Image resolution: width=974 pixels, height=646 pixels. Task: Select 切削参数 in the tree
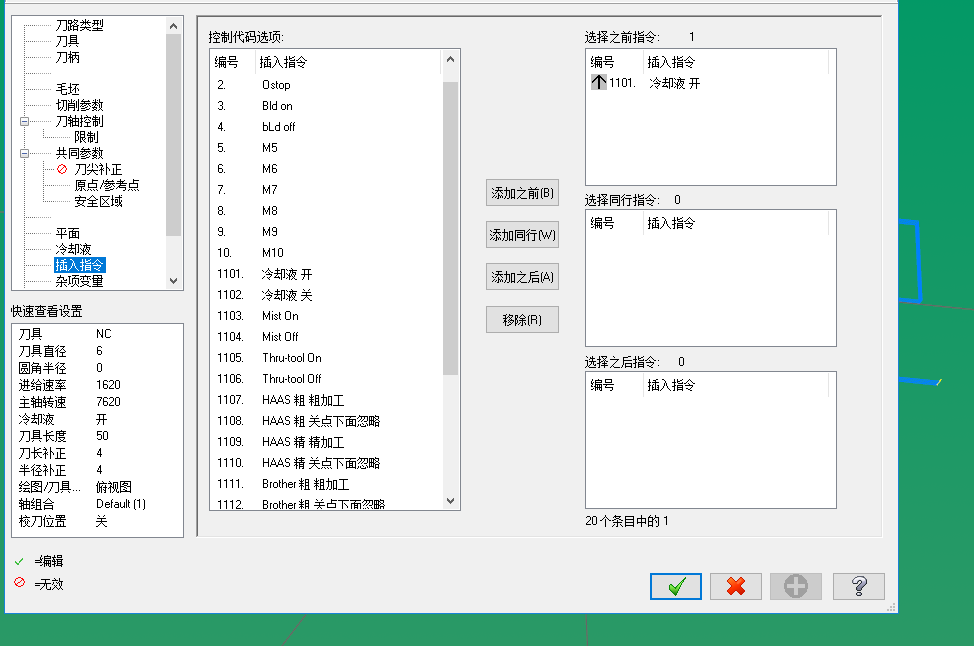coord(80,106)
